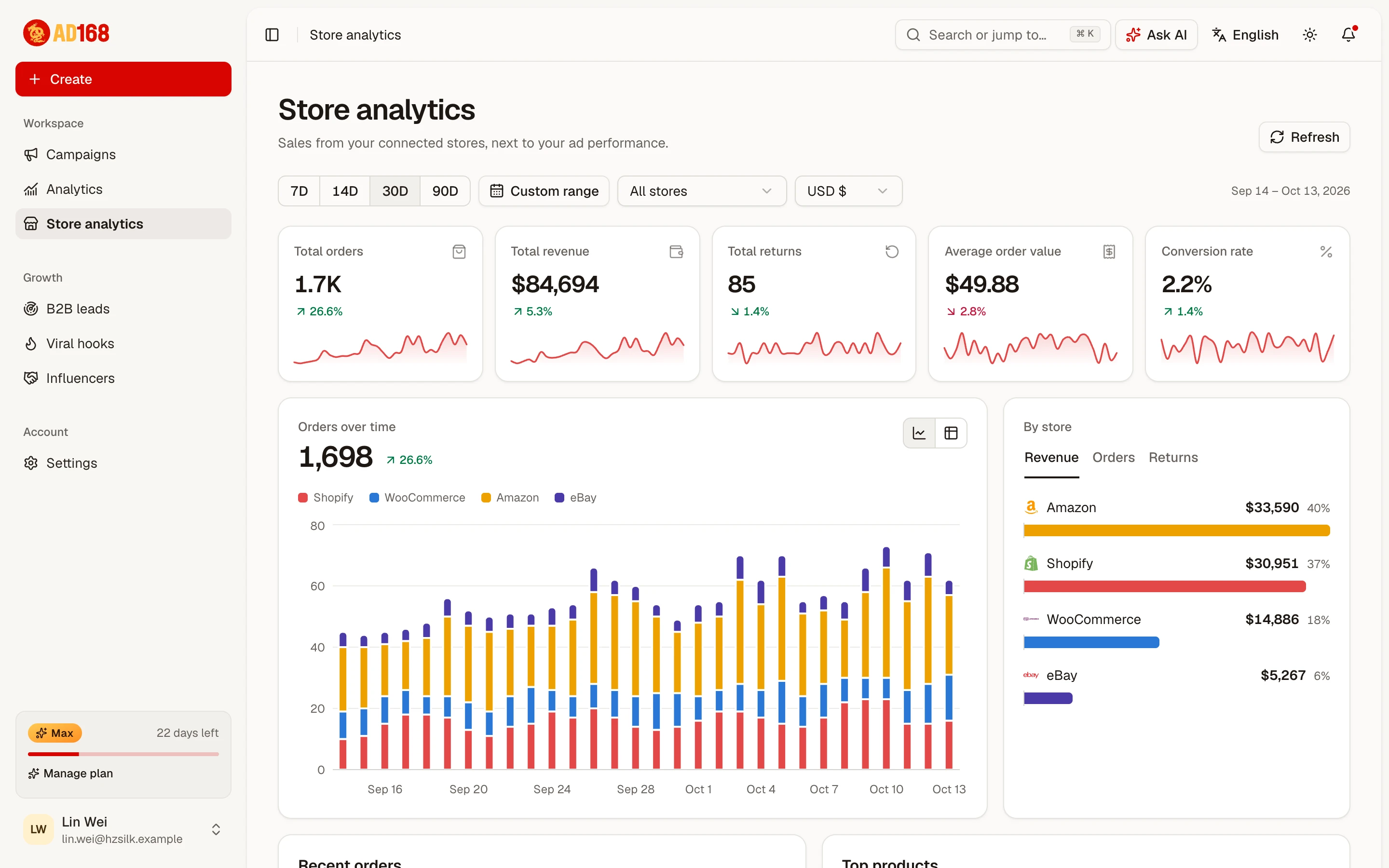Image resolution: width=1389 pixels, height=868 pixels.
Task: Click the eBay store logo
Action: (x=1031, y=675)
